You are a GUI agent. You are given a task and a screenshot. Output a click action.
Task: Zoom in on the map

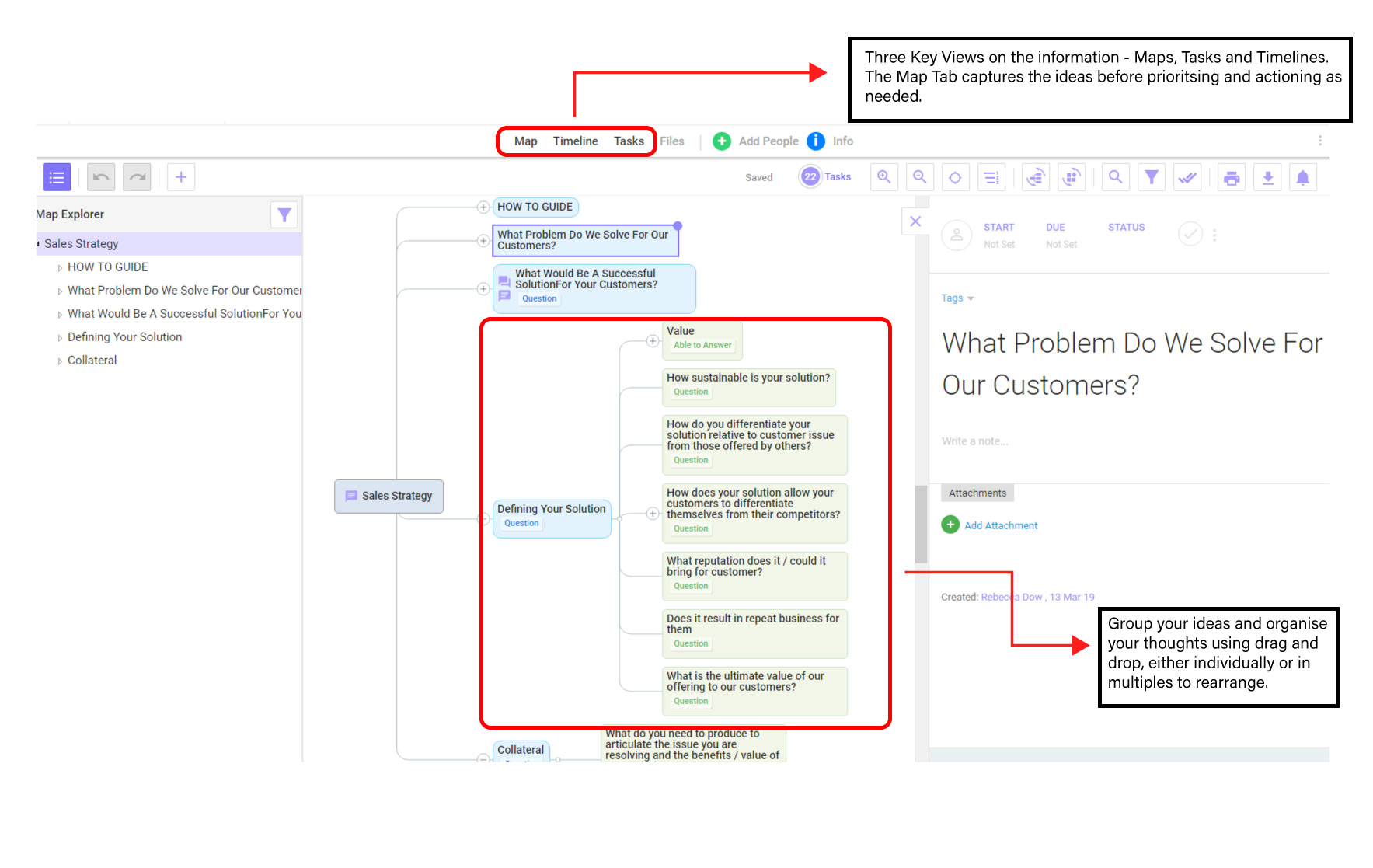pos(884,177)
